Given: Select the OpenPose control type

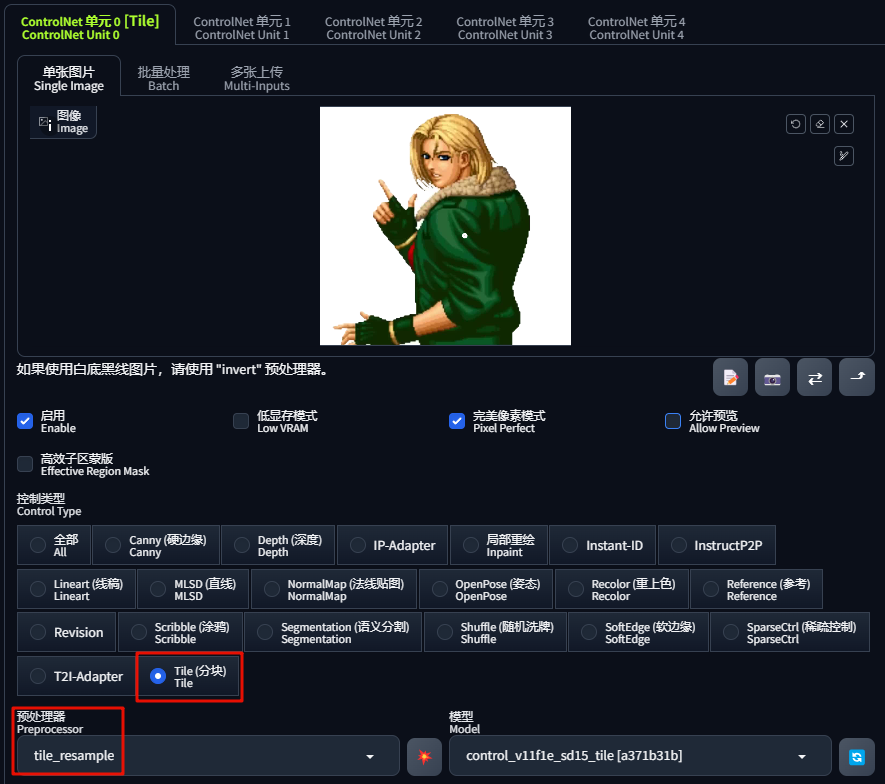Looking at the screenshot, I should (486, 589).
